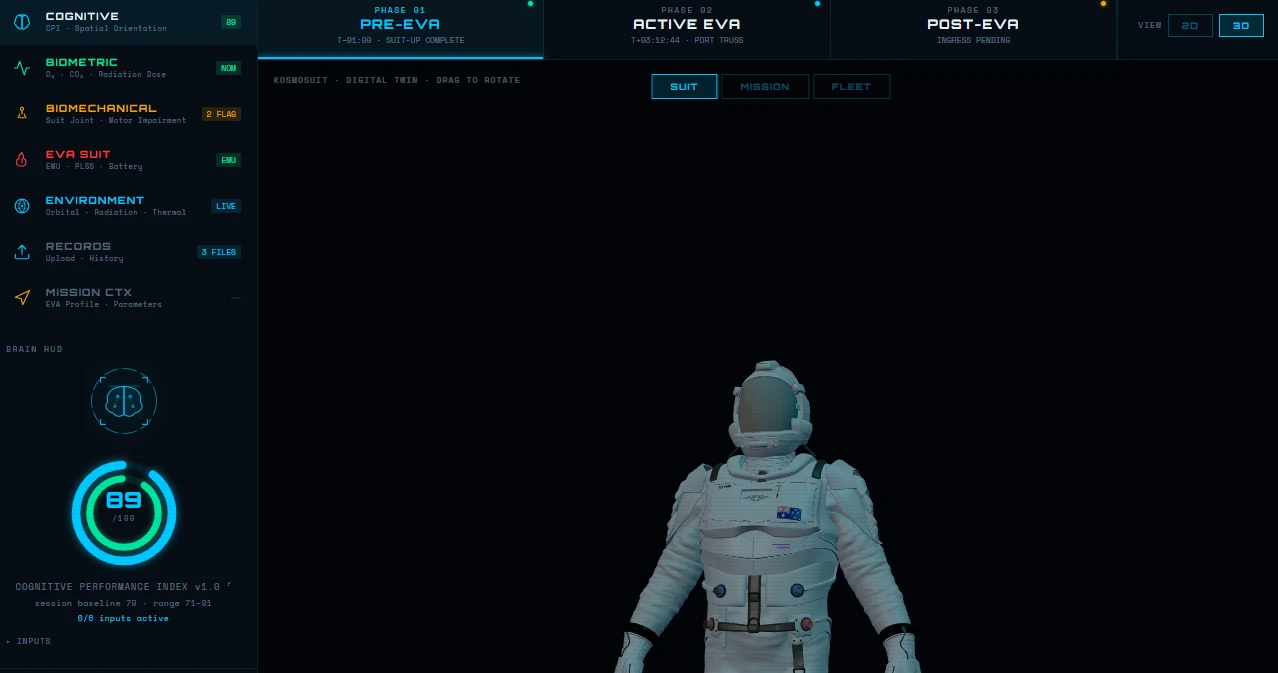This screenshot has width=1278, height=673.
Task: Select the MISSION view button
Action: (765, 87)
